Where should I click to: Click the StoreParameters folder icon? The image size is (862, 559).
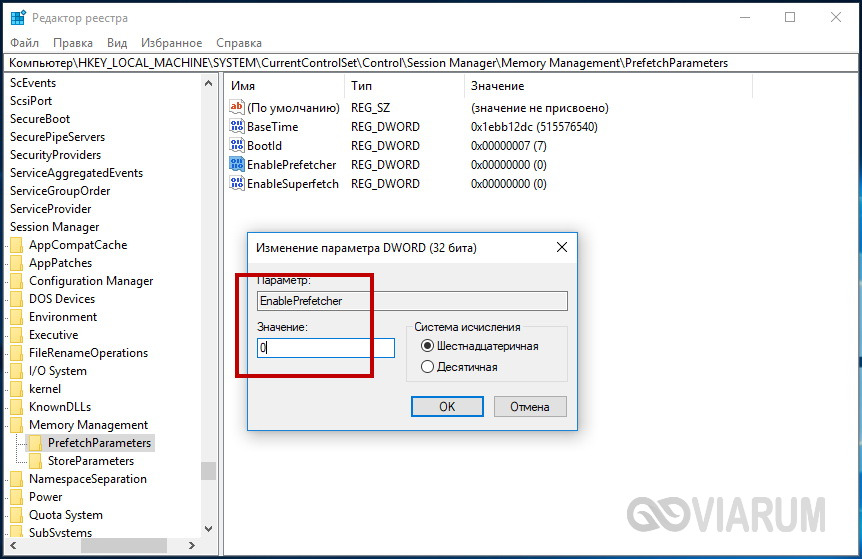tap(36, 461)
